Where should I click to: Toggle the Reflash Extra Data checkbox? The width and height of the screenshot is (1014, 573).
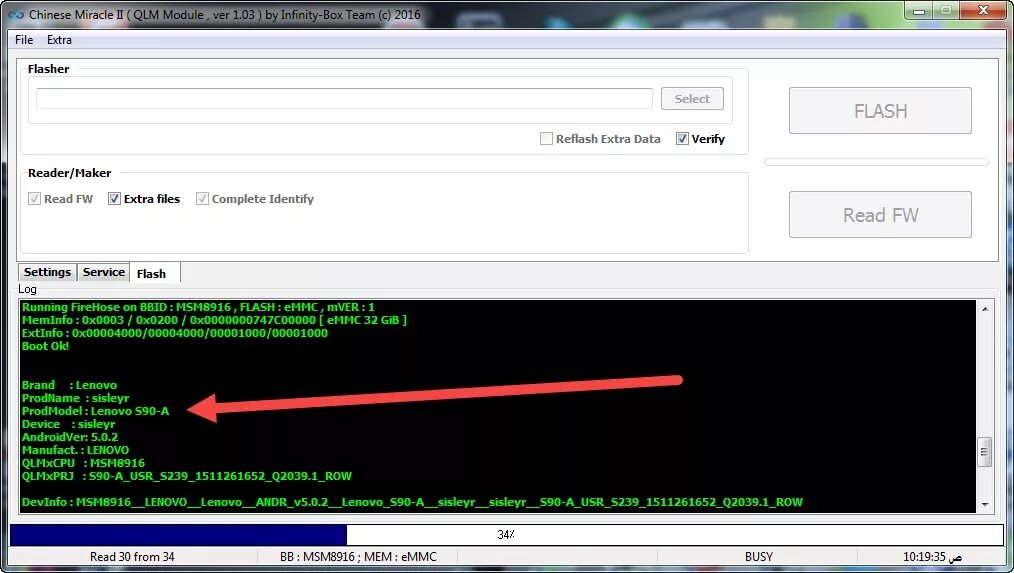coord(546,138)
